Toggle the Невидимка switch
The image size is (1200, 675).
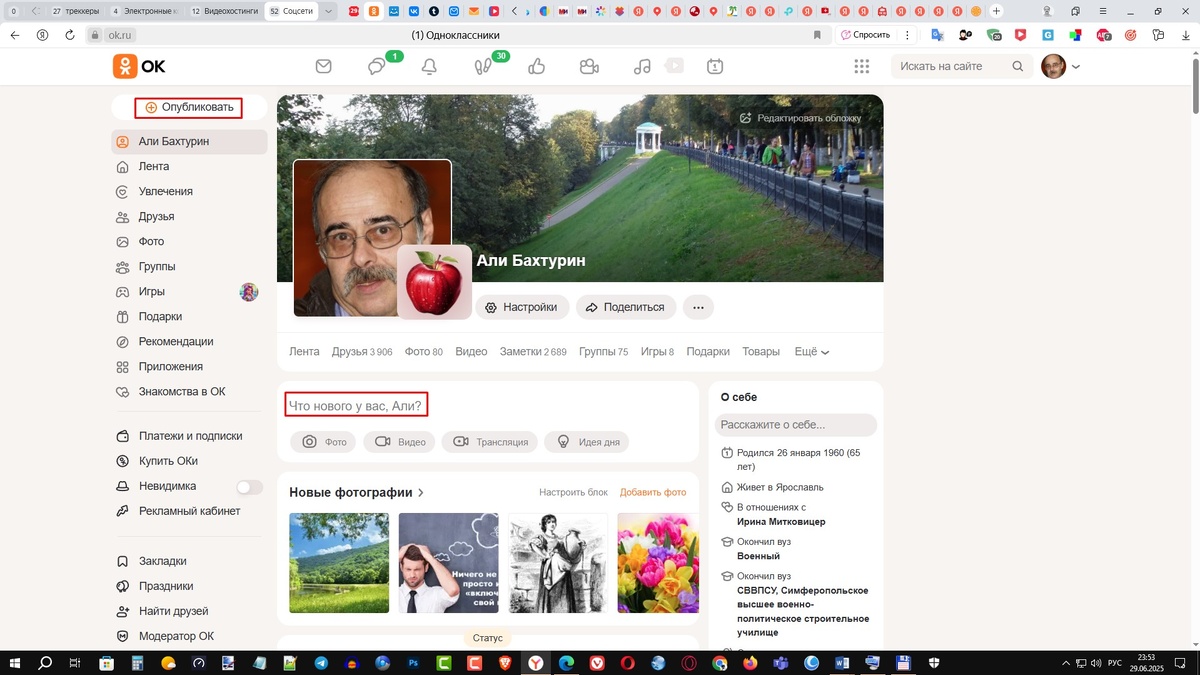(x=249, y=487)
